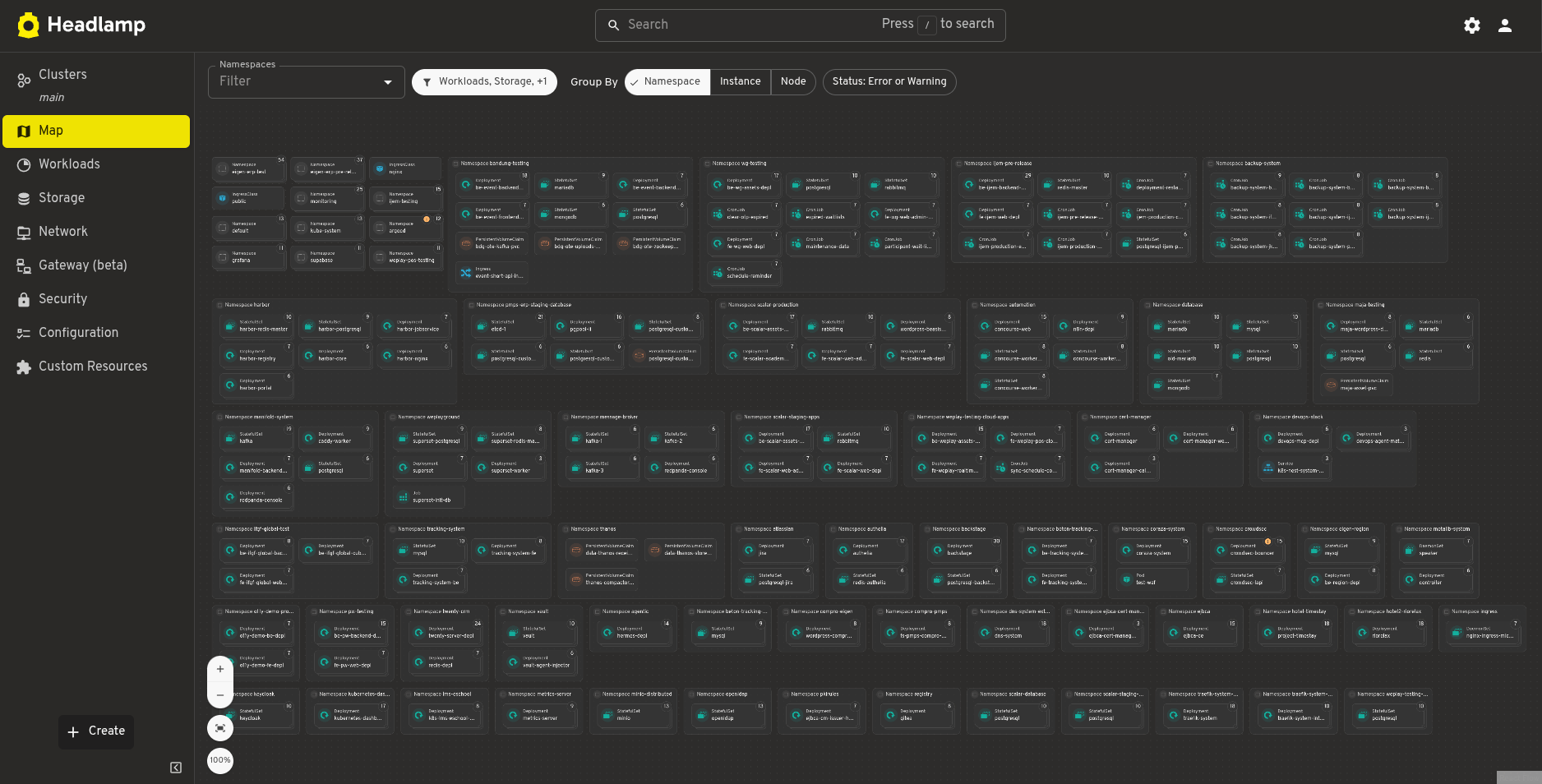Select the etcd-1 StatefulSet node
Screen dimensions: 1542x784
(x=508, y=325)
